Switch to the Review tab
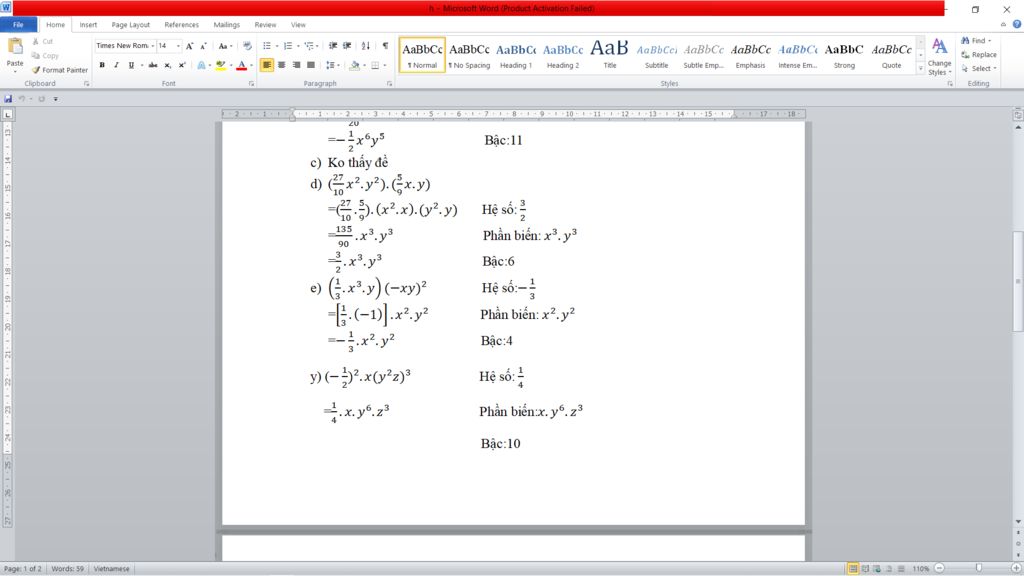 [265, 25]
